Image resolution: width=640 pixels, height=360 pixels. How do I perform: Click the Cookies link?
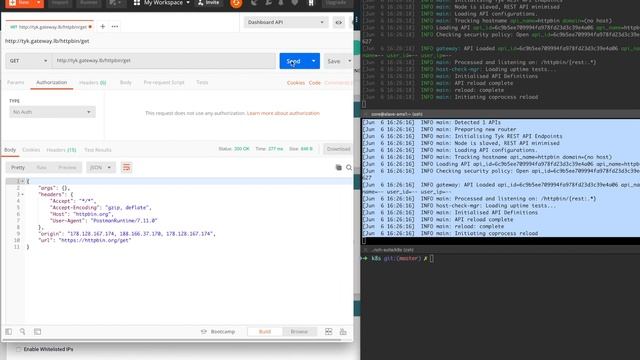[296, 83]
